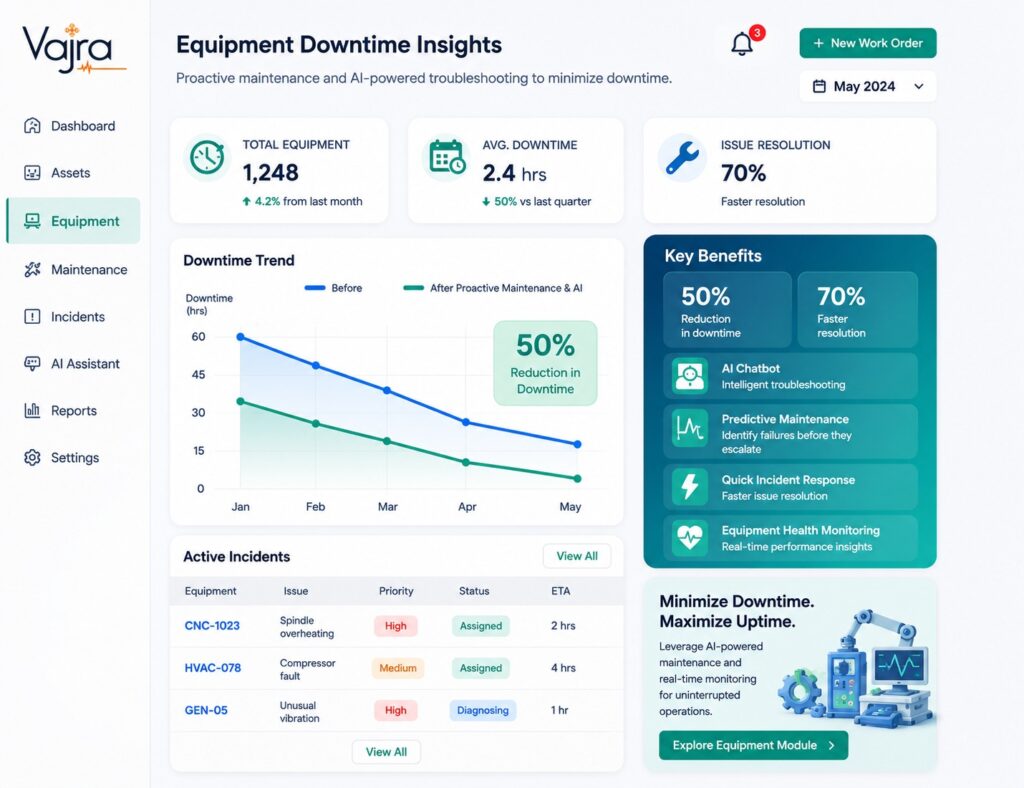Viewport: 1024px width, 788px height.
Task: Click the wrench icon on Issue Resolution card
Action: (x=682, y=157)
